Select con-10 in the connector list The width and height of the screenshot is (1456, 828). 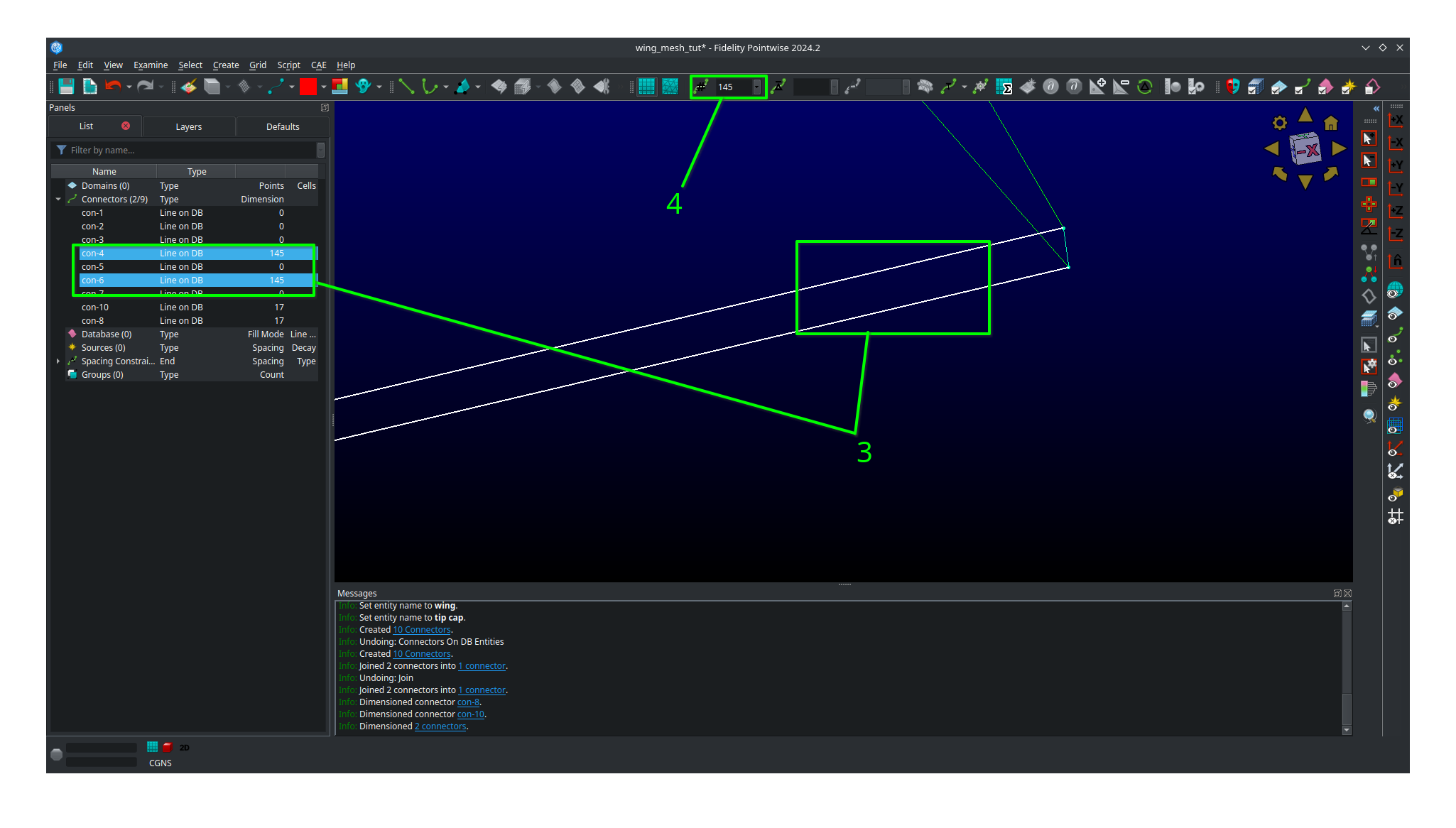click(94, 307)
